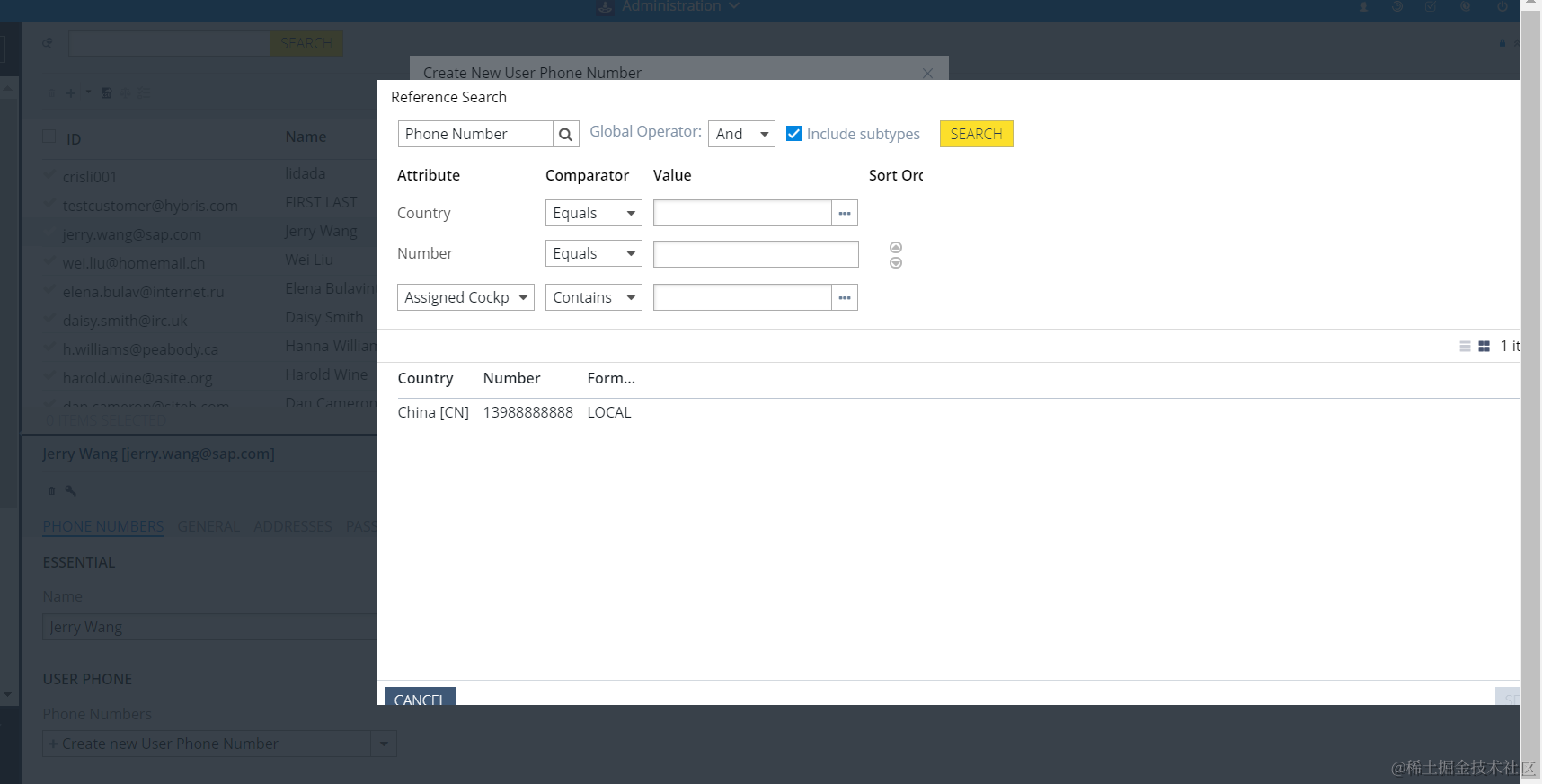Click the Country column header in results
The width and height of the screenshot is (1542, 784).
[x=425, y=378]
